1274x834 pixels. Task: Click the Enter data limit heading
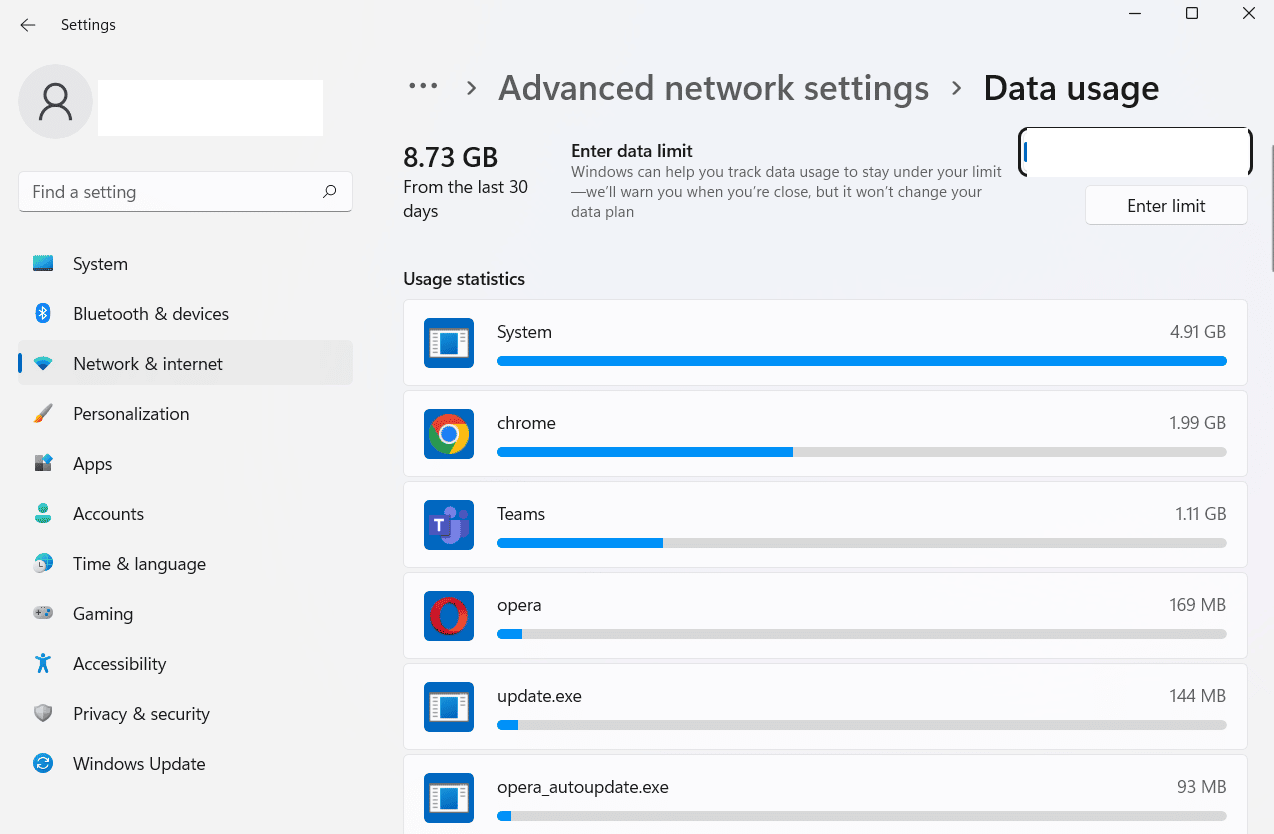tap(632, 151)
